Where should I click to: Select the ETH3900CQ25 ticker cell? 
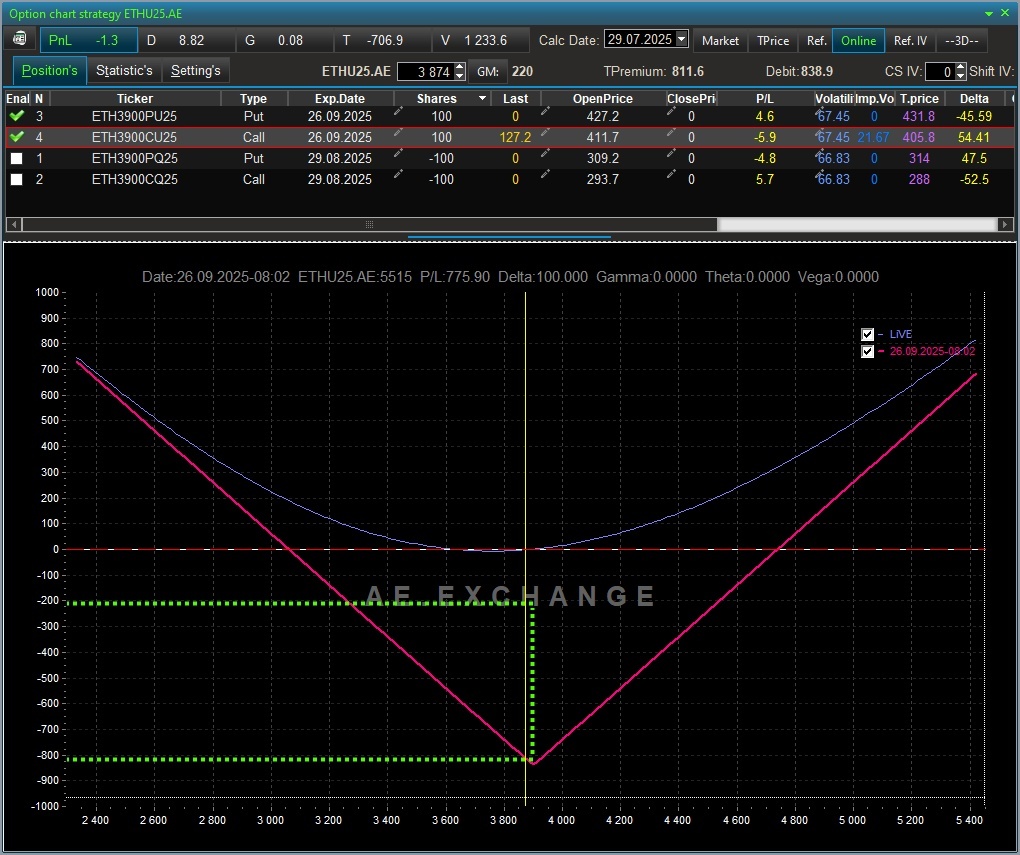click(134, 179)
